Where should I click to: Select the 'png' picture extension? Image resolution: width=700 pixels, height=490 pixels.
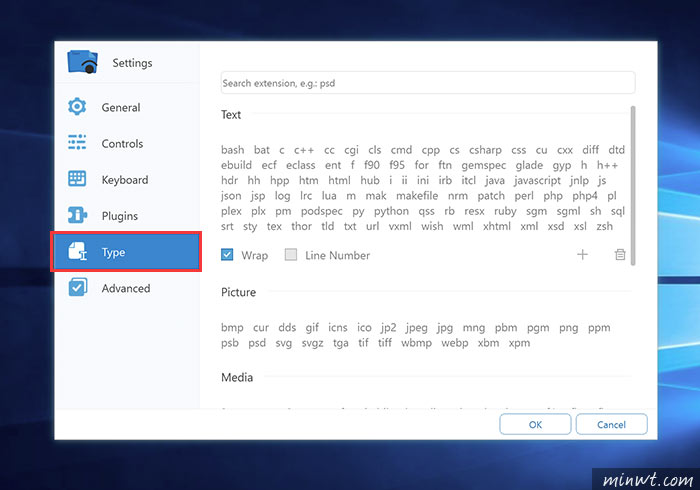[568, 328]
